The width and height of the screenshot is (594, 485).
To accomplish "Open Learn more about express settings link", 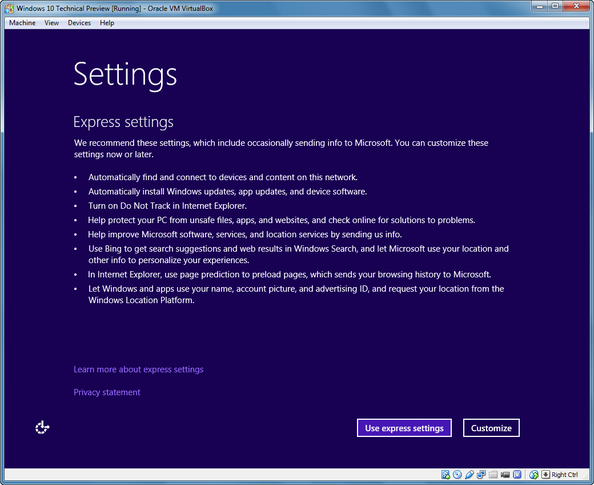I will coord(138,369).
